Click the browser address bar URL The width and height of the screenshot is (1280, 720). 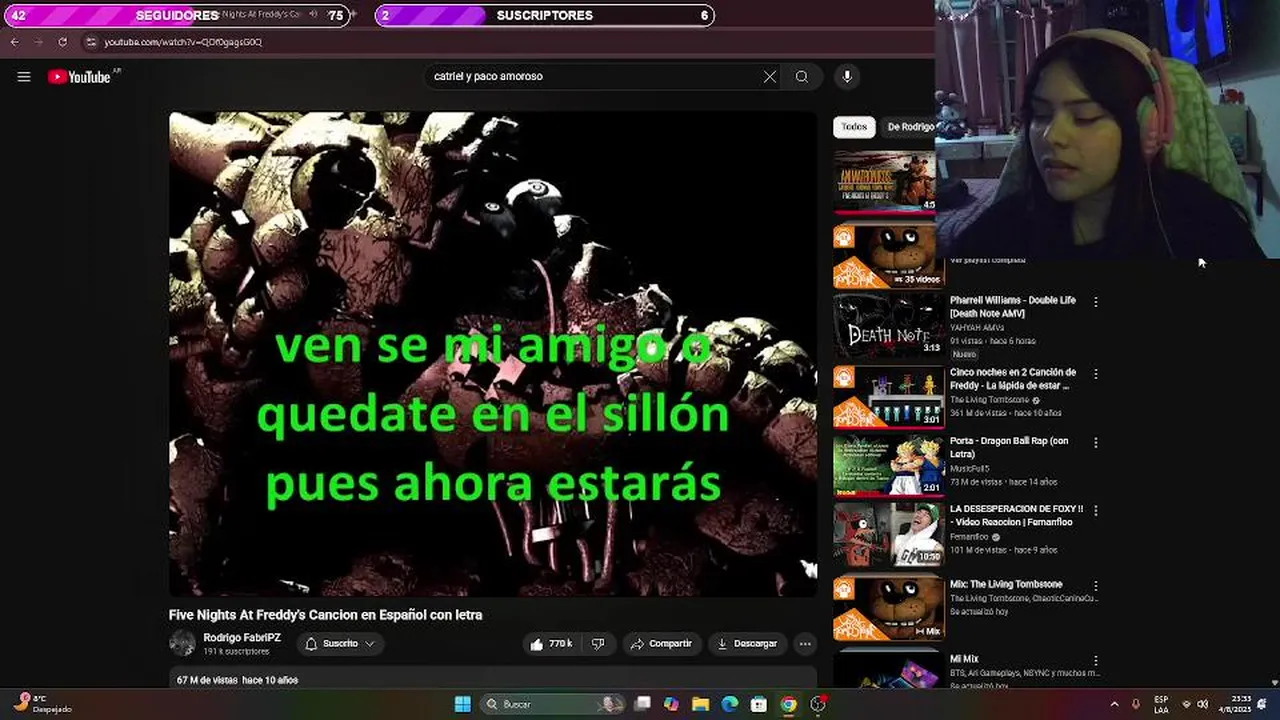183,42
